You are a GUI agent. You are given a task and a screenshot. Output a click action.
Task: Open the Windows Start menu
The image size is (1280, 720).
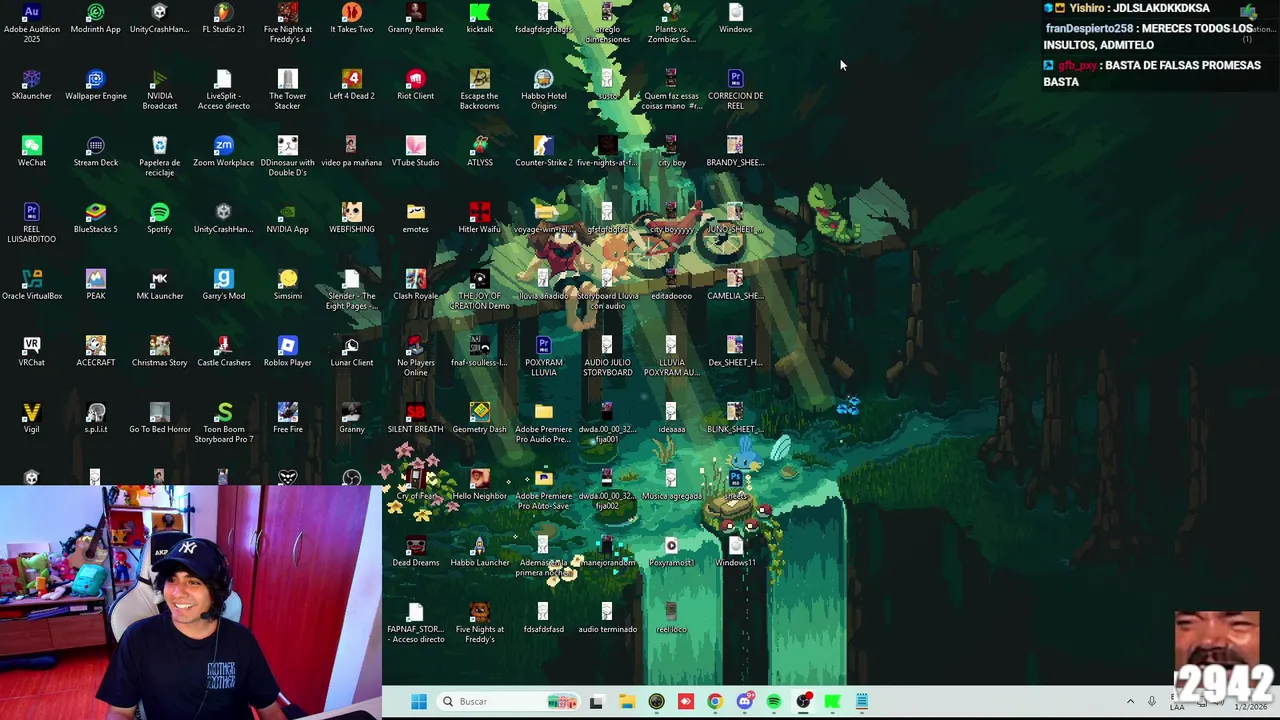tap(419, 702)
